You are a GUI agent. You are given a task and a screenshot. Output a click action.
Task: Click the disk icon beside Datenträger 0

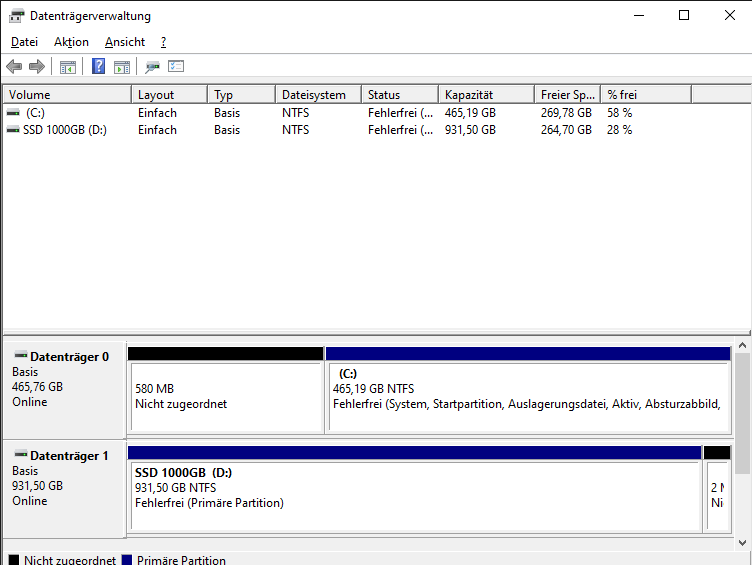(x=21, y=355)
